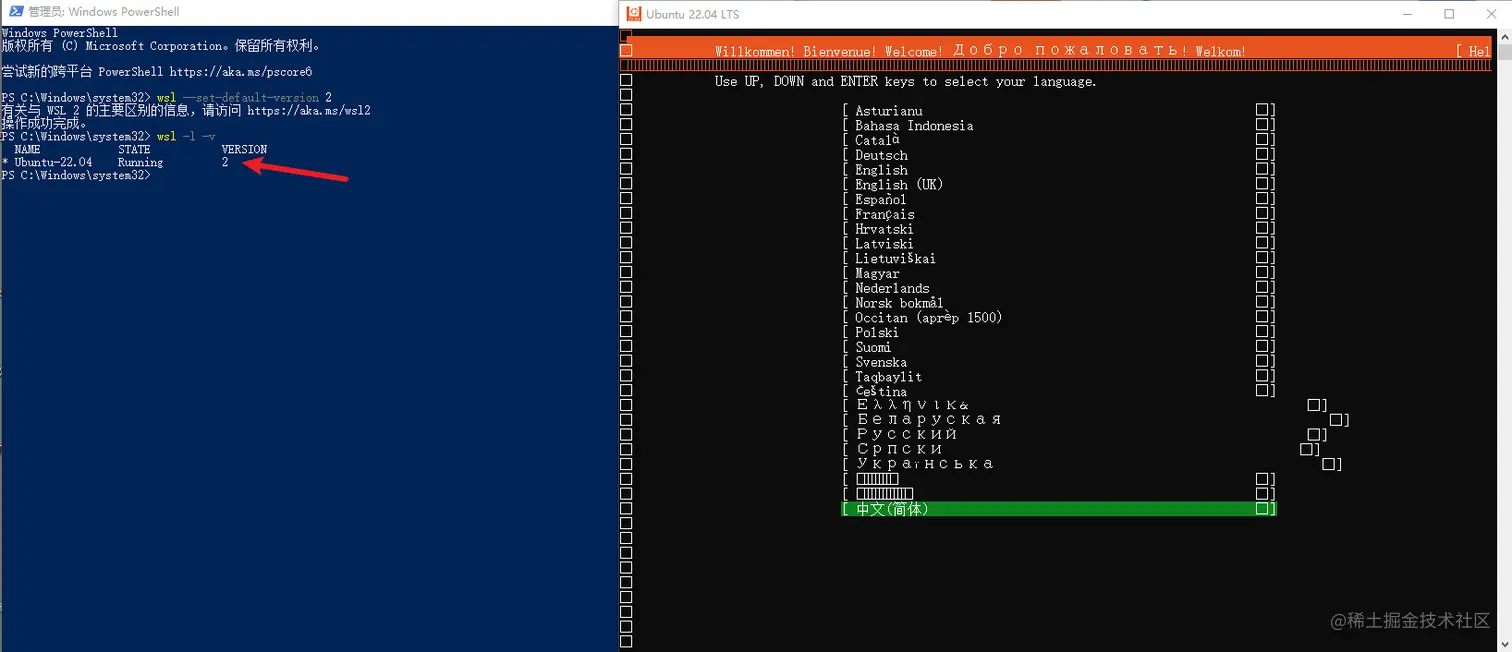Select Taqbaylit language row

pyautogui.click(x=1059, y=377)
